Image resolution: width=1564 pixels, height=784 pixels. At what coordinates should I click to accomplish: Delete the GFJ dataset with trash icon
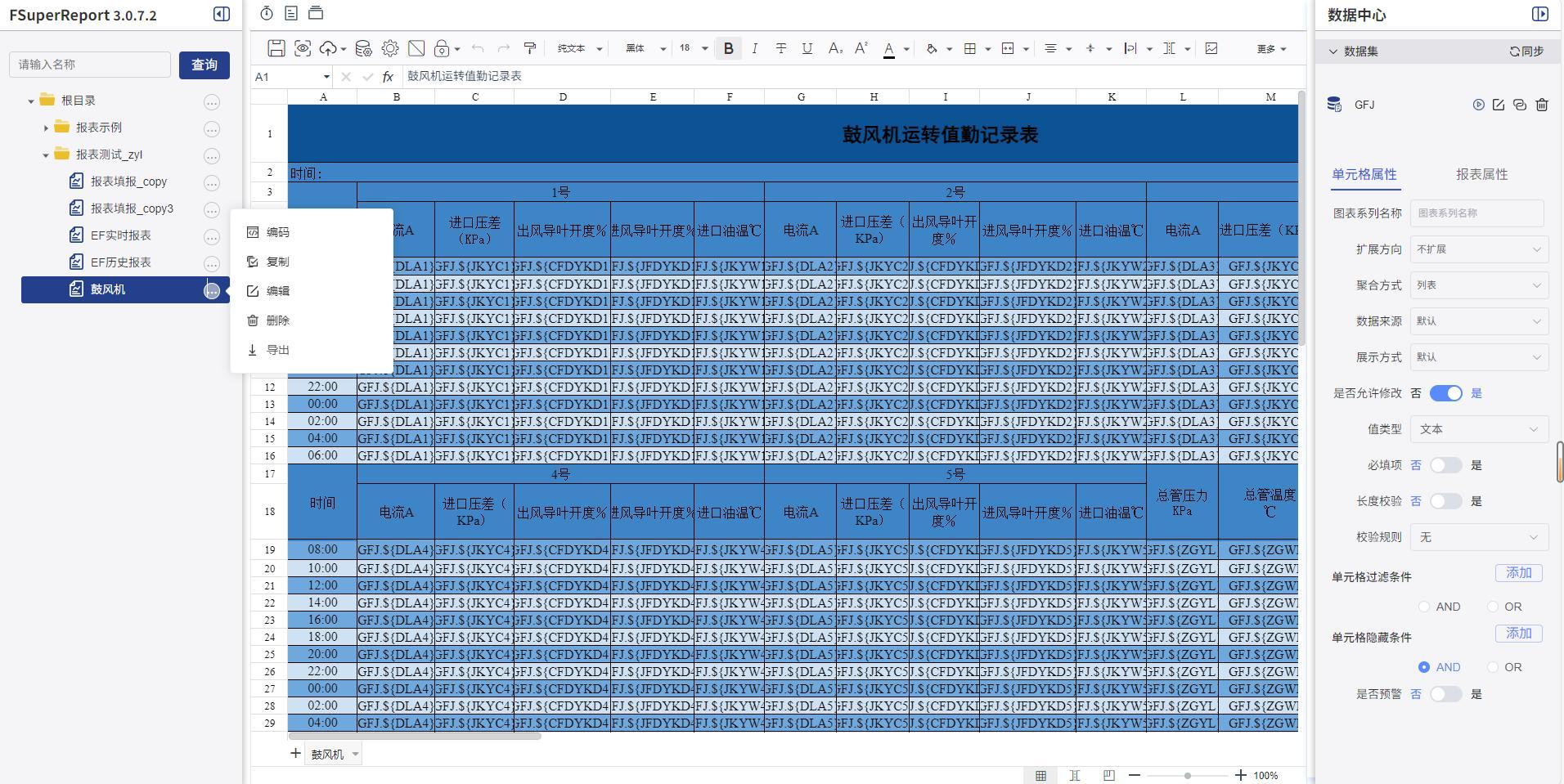(1542, 105)
